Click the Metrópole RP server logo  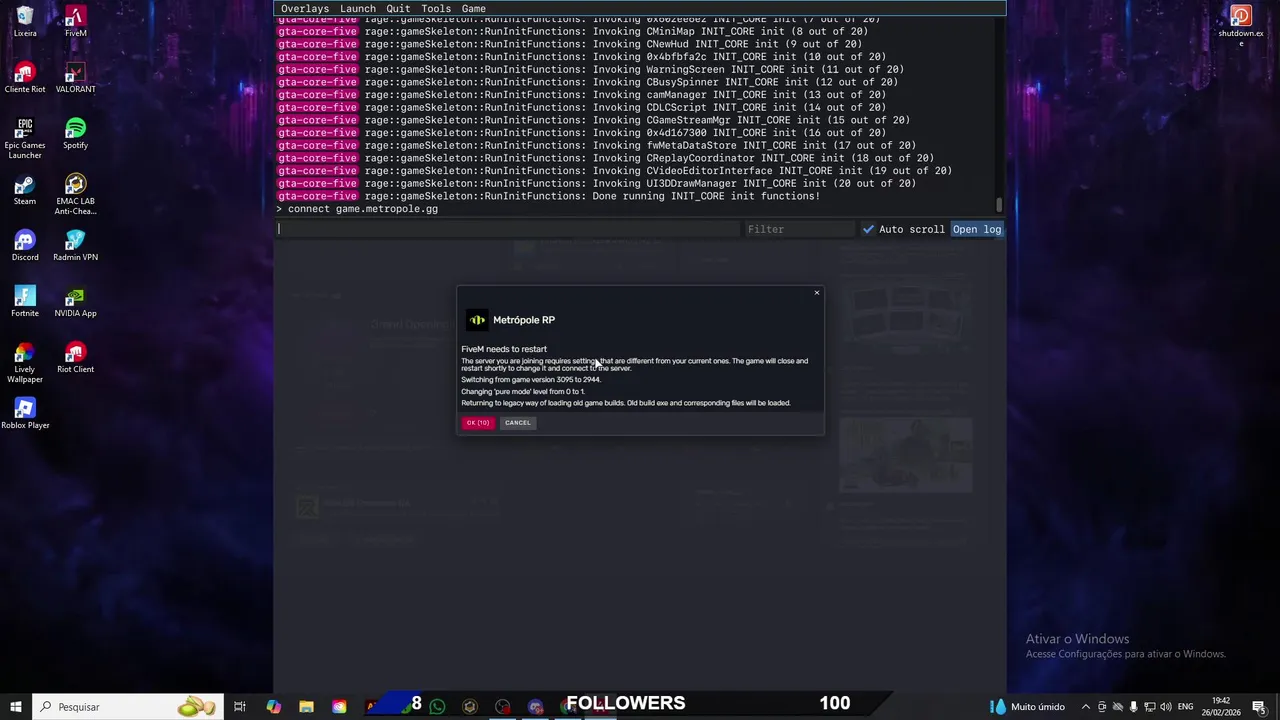coord(477,320)
